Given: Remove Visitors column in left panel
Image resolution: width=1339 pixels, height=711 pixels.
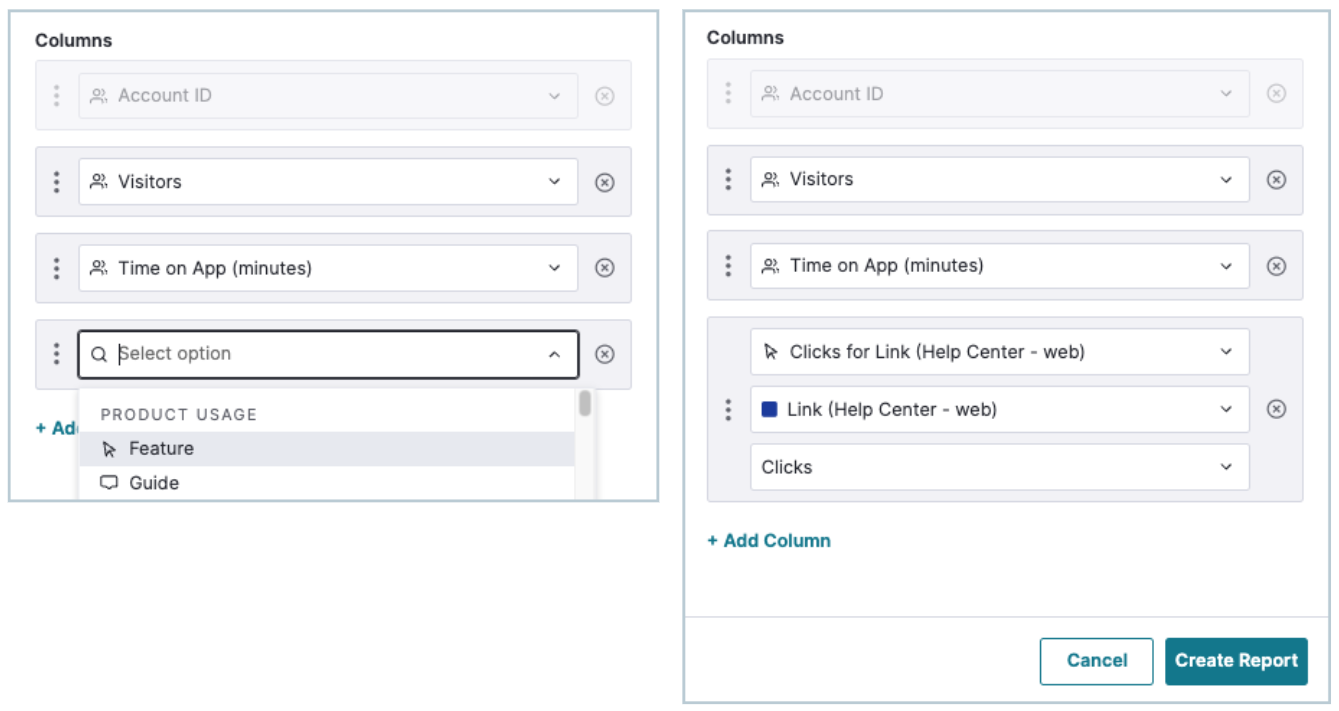Looking at the screenshot, I should coord(604,182).
